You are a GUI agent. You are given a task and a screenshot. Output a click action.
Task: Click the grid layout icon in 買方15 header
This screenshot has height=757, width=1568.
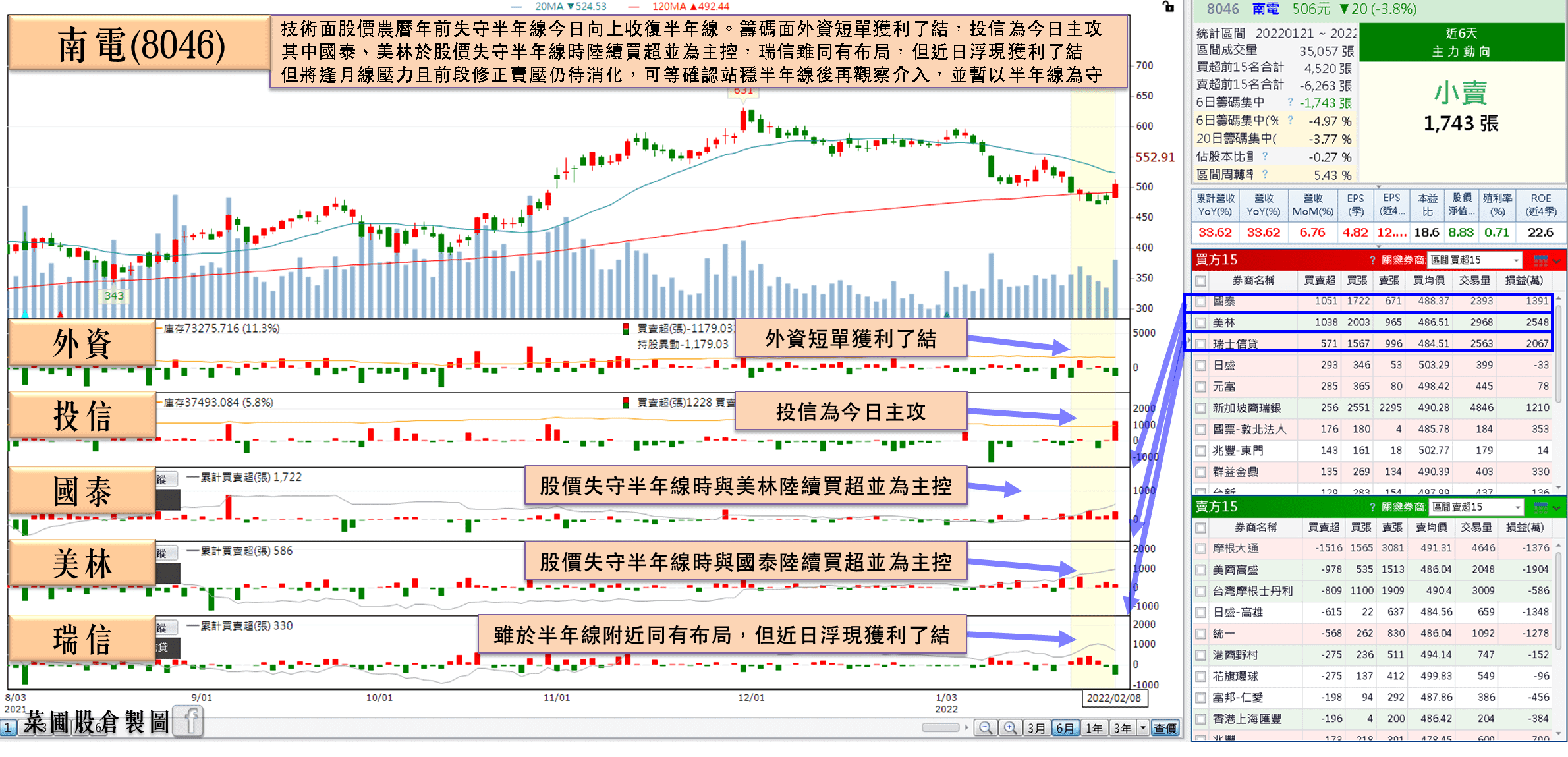[1541, 260]
